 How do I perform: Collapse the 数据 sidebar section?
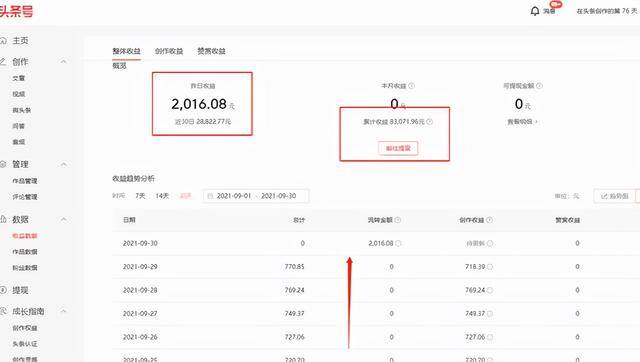tap(64, 219)
